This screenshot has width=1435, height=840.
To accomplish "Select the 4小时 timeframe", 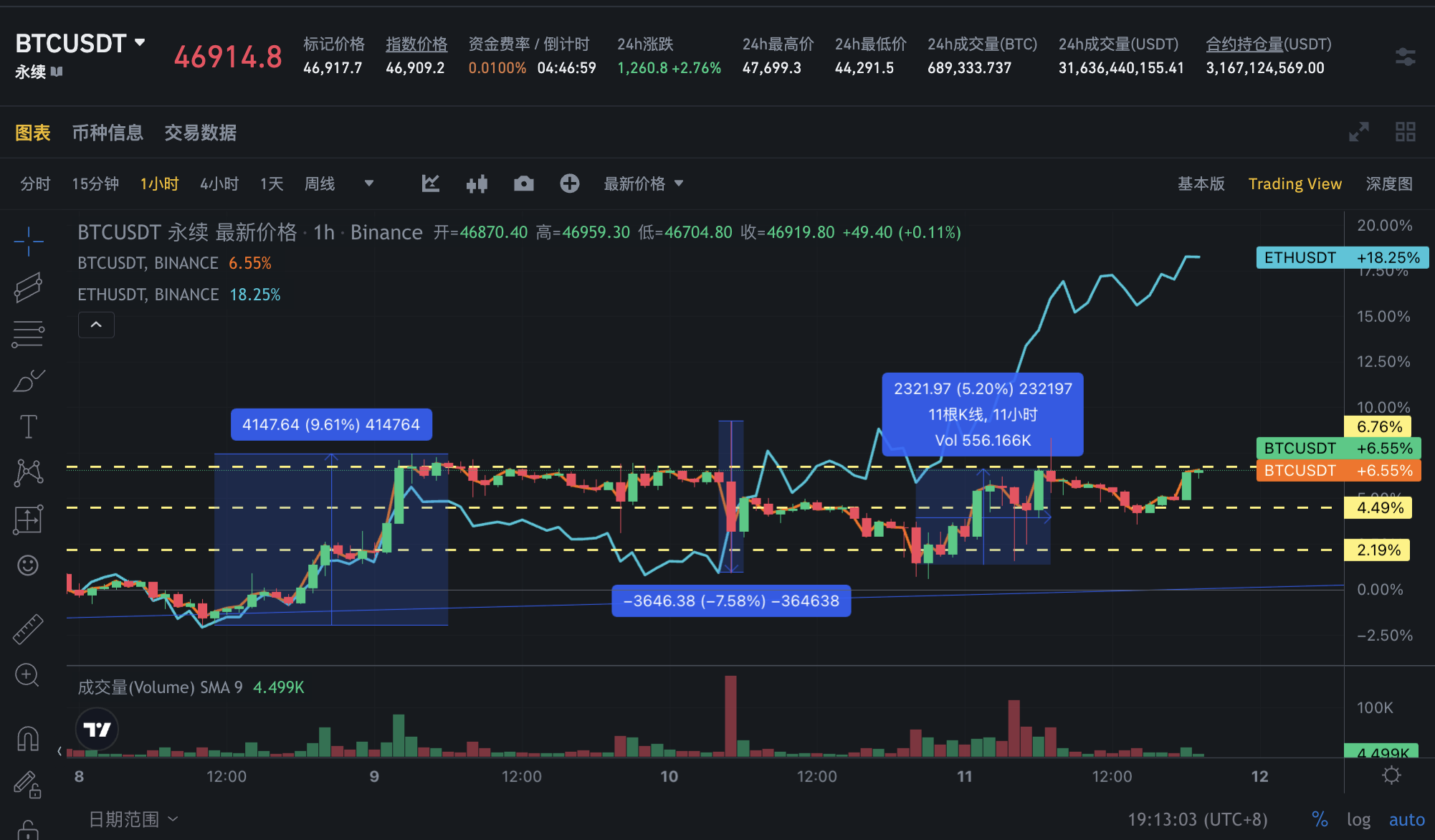I will click(x=219, y=184).
